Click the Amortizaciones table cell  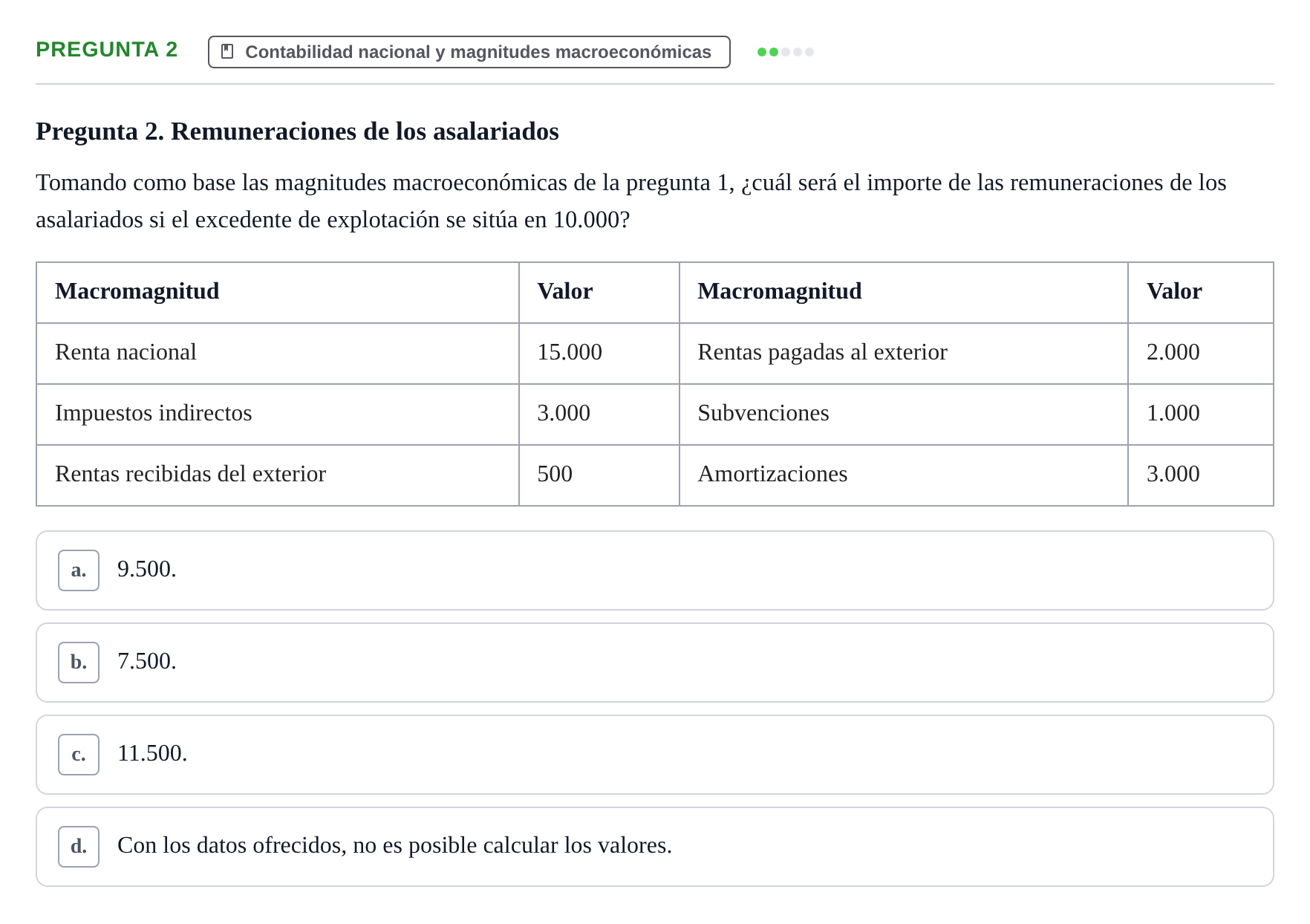904,475
